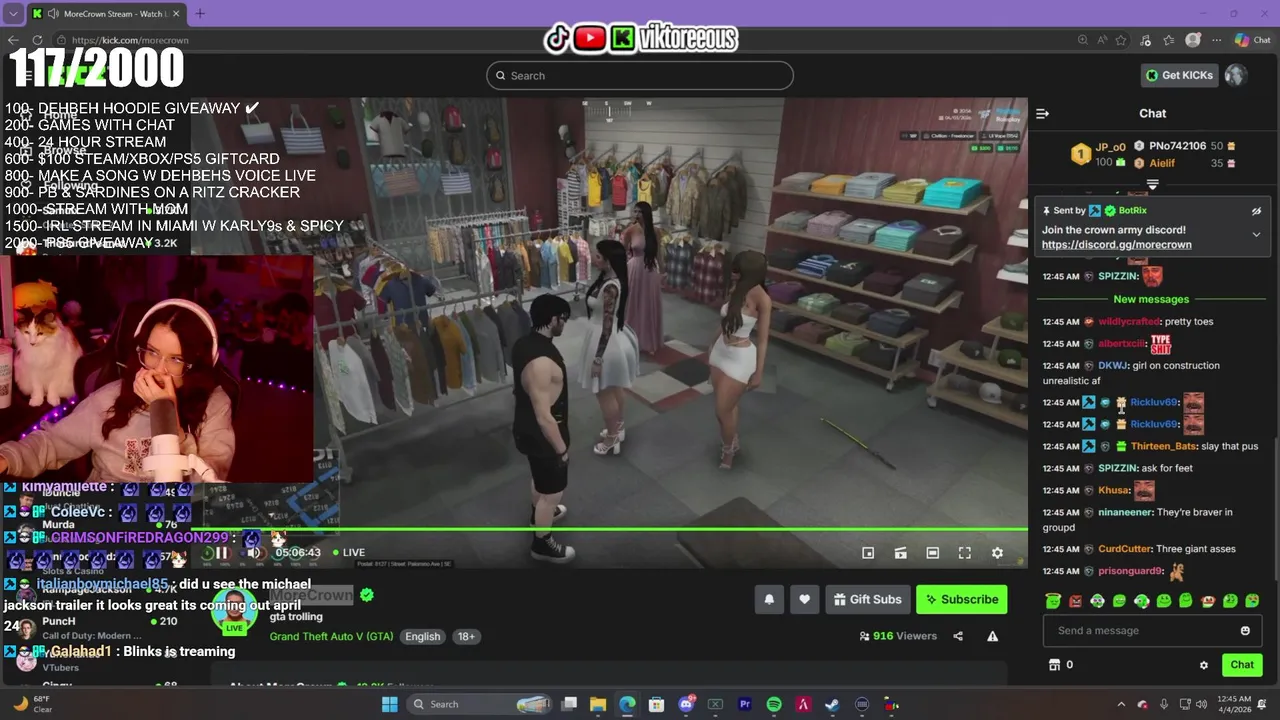Open Steam from the taskbar

point(832,704)
